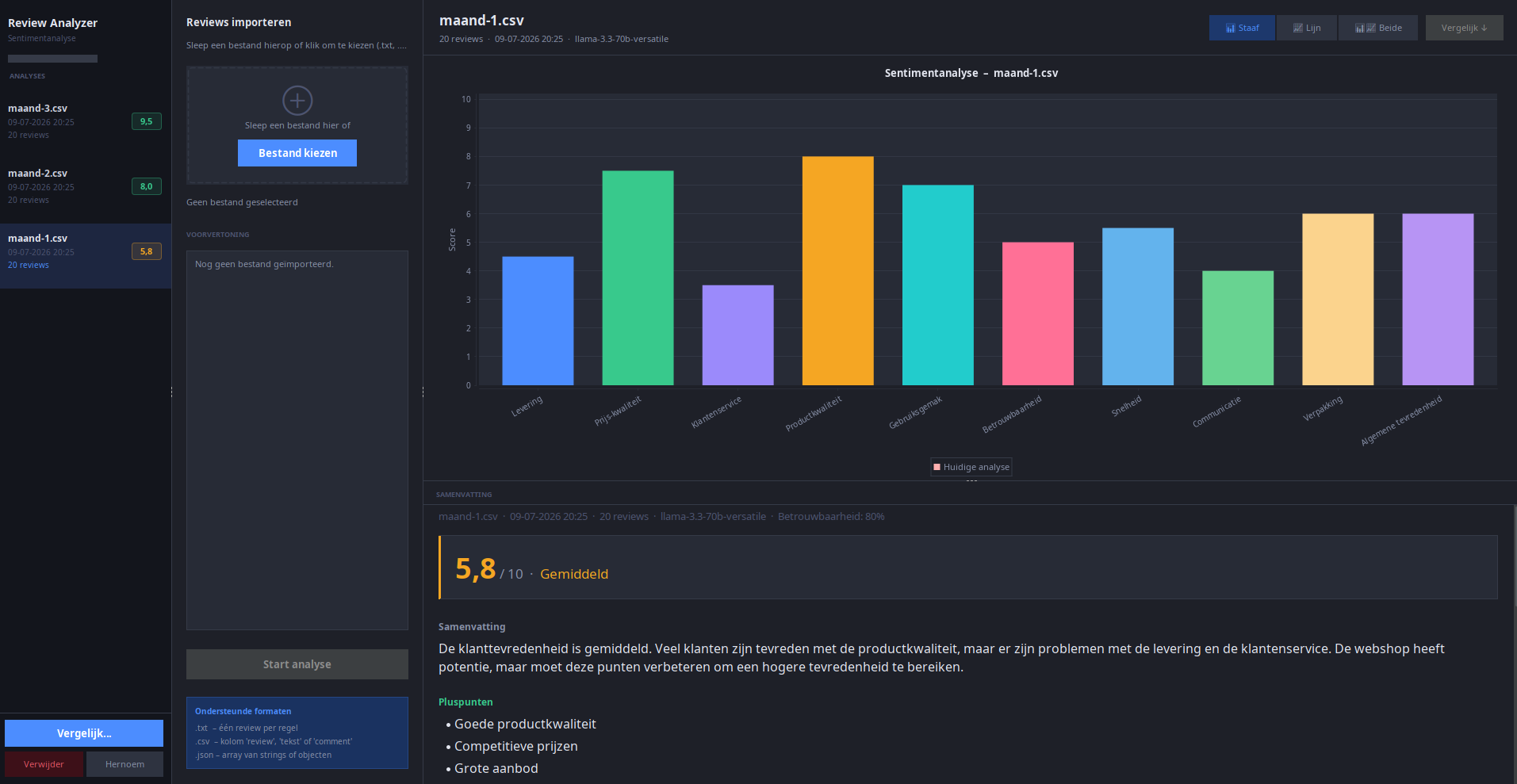This screenshot has height=784, width=1517.
Task: Click the 9,5 score badge
Action: (147, 121)
